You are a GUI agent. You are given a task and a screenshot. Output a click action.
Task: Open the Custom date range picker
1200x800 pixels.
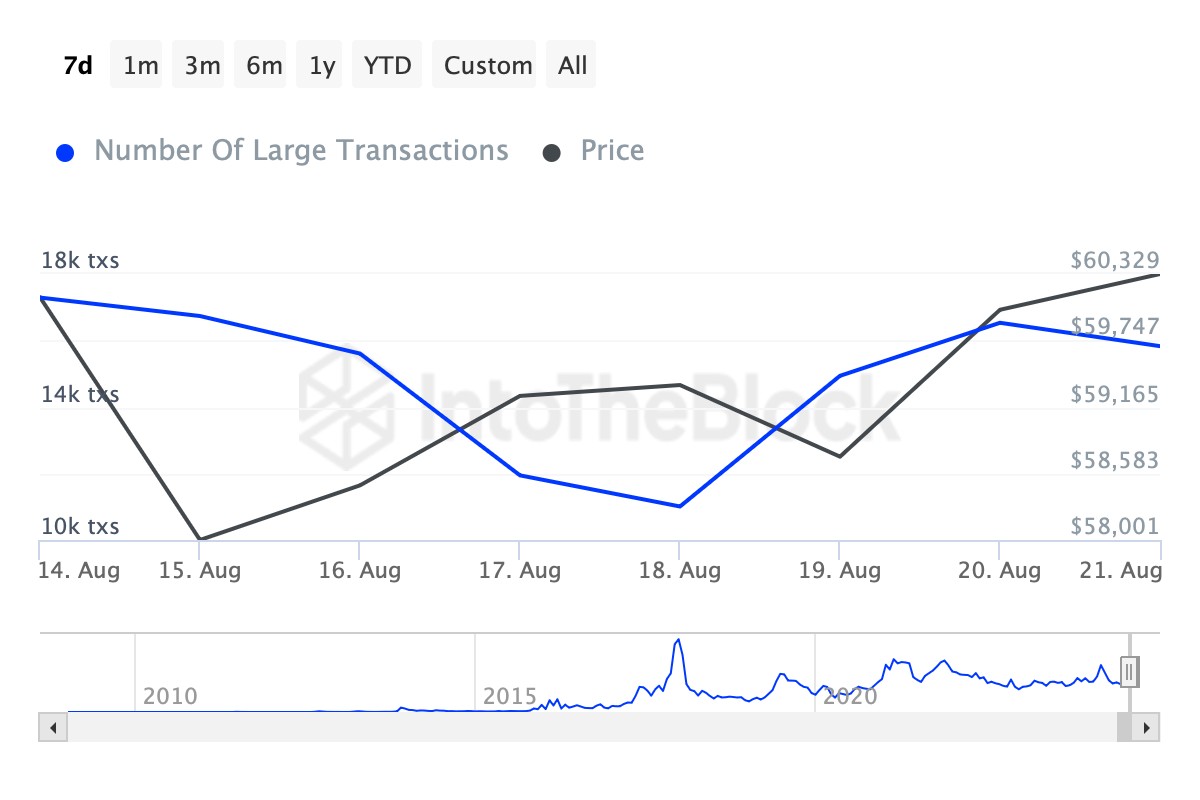(488, 66)
